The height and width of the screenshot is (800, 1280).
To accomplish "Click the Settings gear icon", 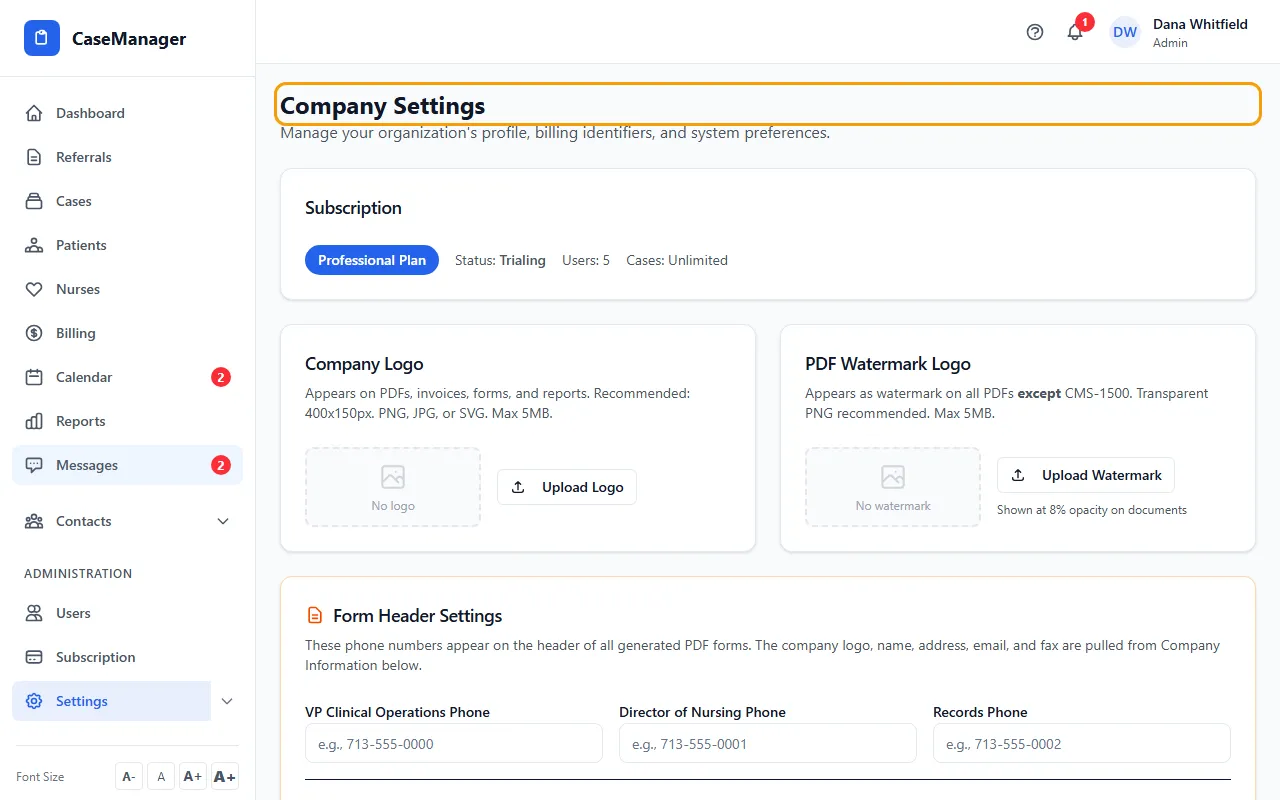I will click(34, 701).
